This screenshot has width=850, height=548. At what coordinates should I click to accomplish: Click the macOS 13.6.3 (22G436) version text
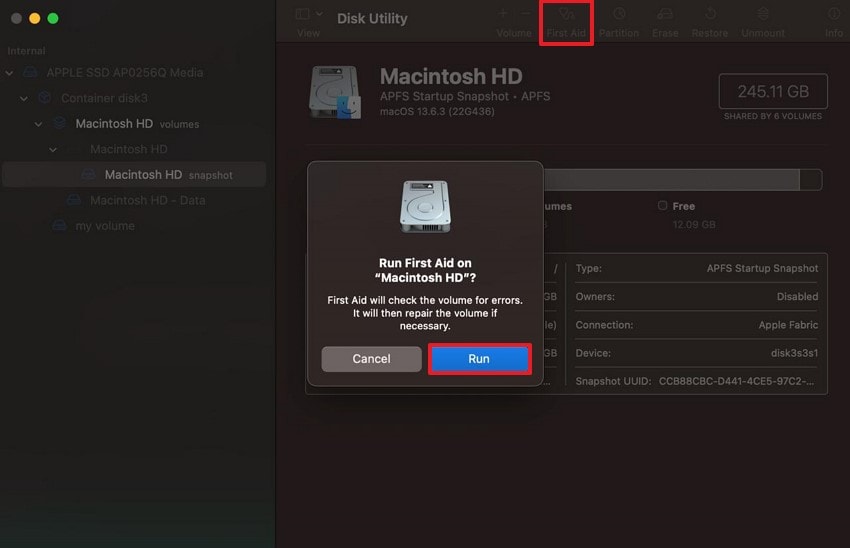[x=437, y=112]
